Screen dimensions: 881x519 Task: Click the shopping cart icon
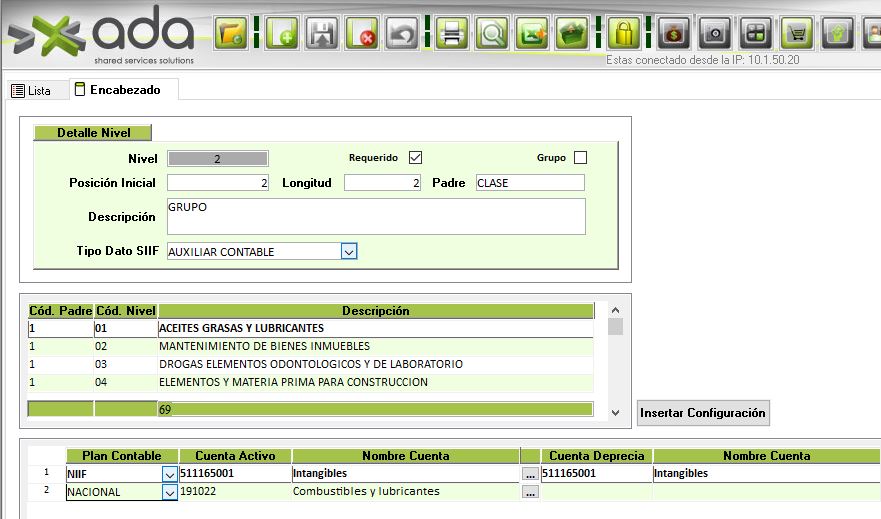coord(796,34)
